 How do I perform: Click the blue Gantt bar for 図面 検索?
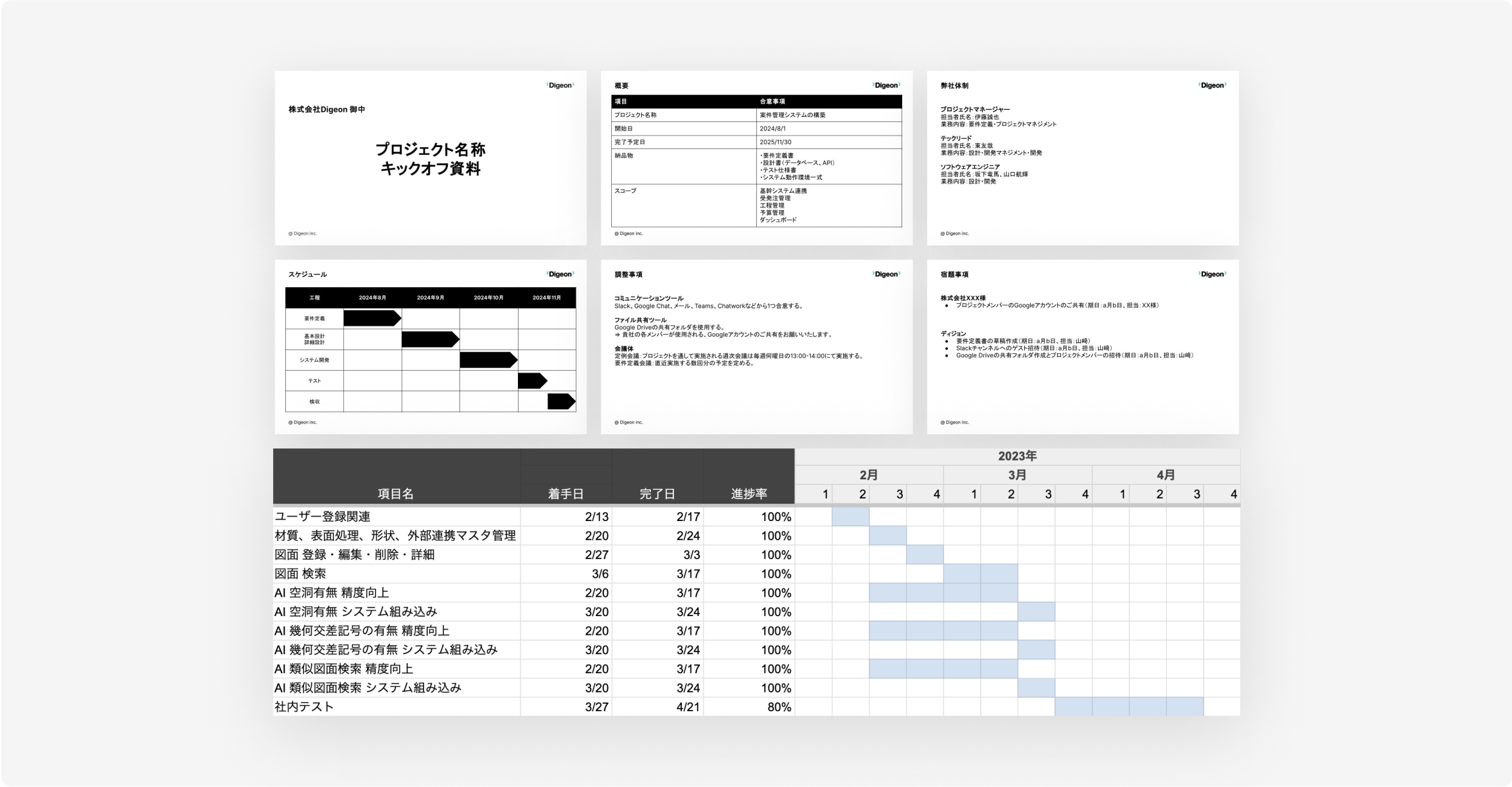980,574
